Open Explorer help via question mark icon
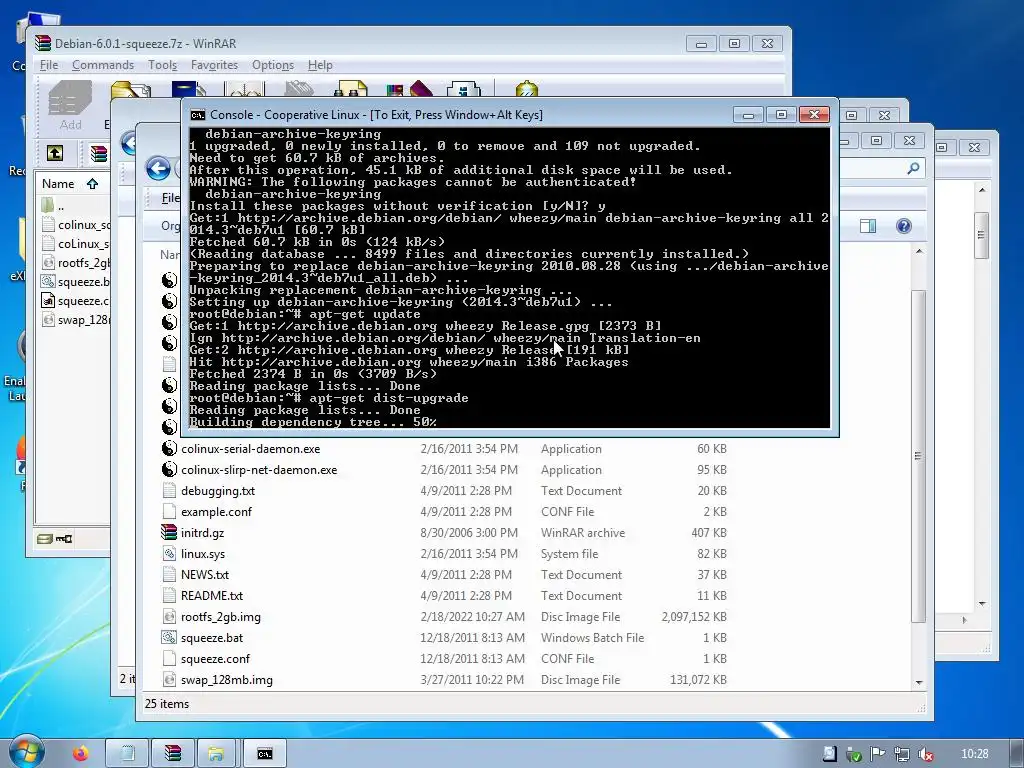This screenshot has height=768, width=1024. click(x=904, y=226)
